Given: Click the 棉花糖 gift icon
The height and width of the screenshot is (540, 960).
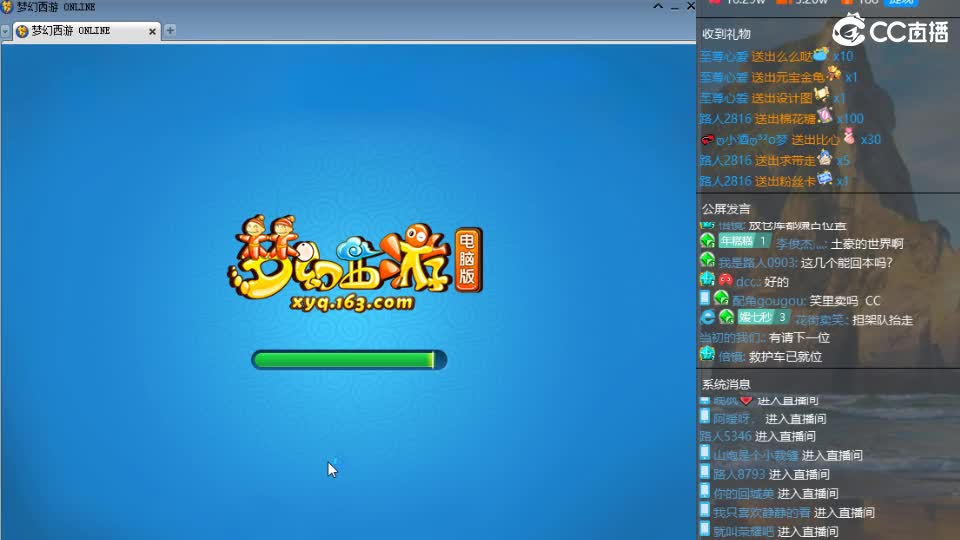Looking at the screenshot, I should [825, 116].
